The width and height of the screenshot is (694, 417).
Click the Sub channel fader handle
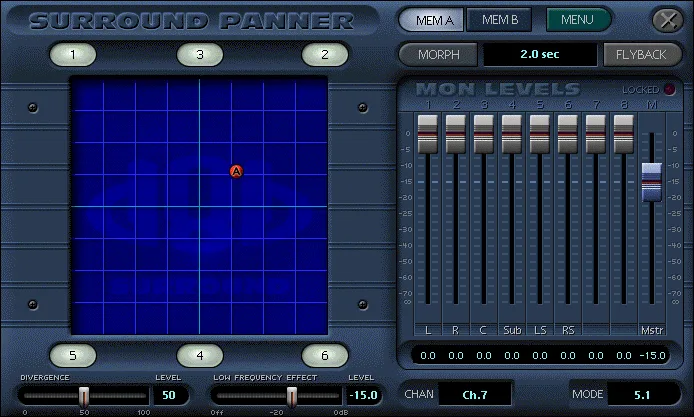coord(512,134)
